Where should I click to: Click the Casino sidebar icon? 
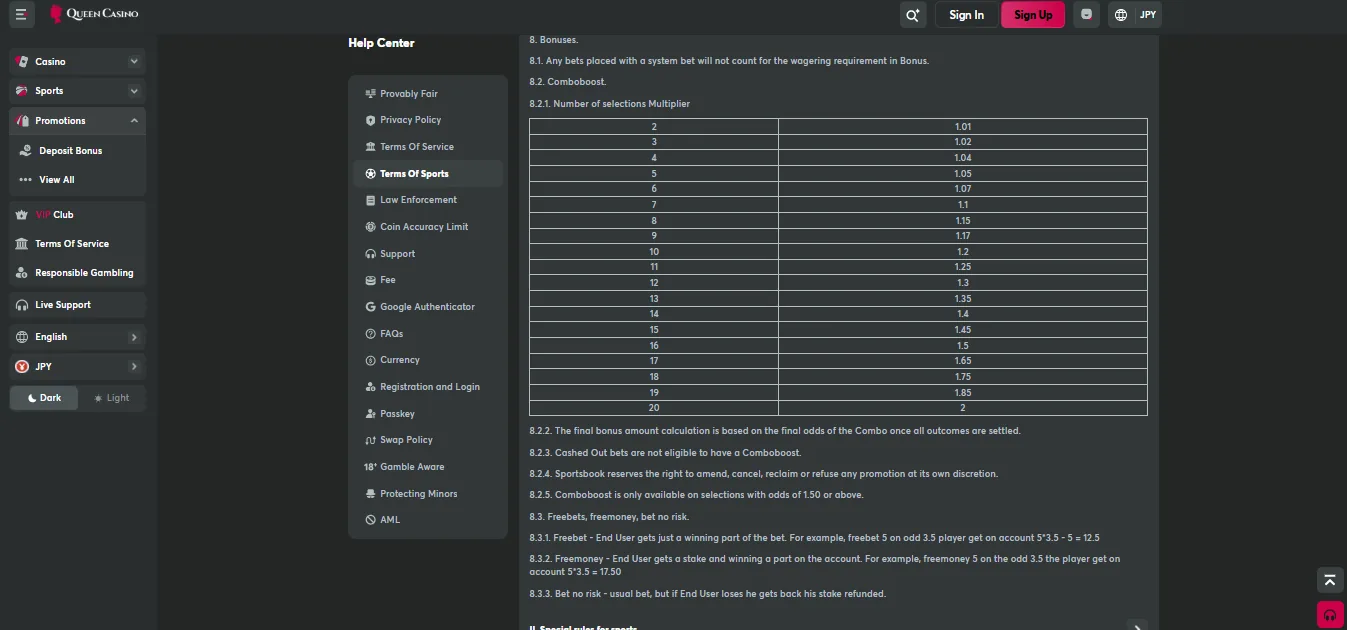coord(22,61)
